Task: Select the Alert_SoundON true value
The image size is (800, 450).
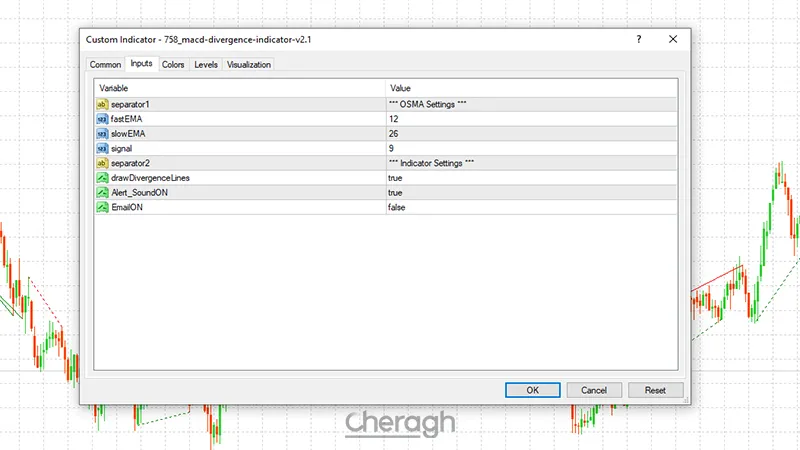Action: [396, 192]
